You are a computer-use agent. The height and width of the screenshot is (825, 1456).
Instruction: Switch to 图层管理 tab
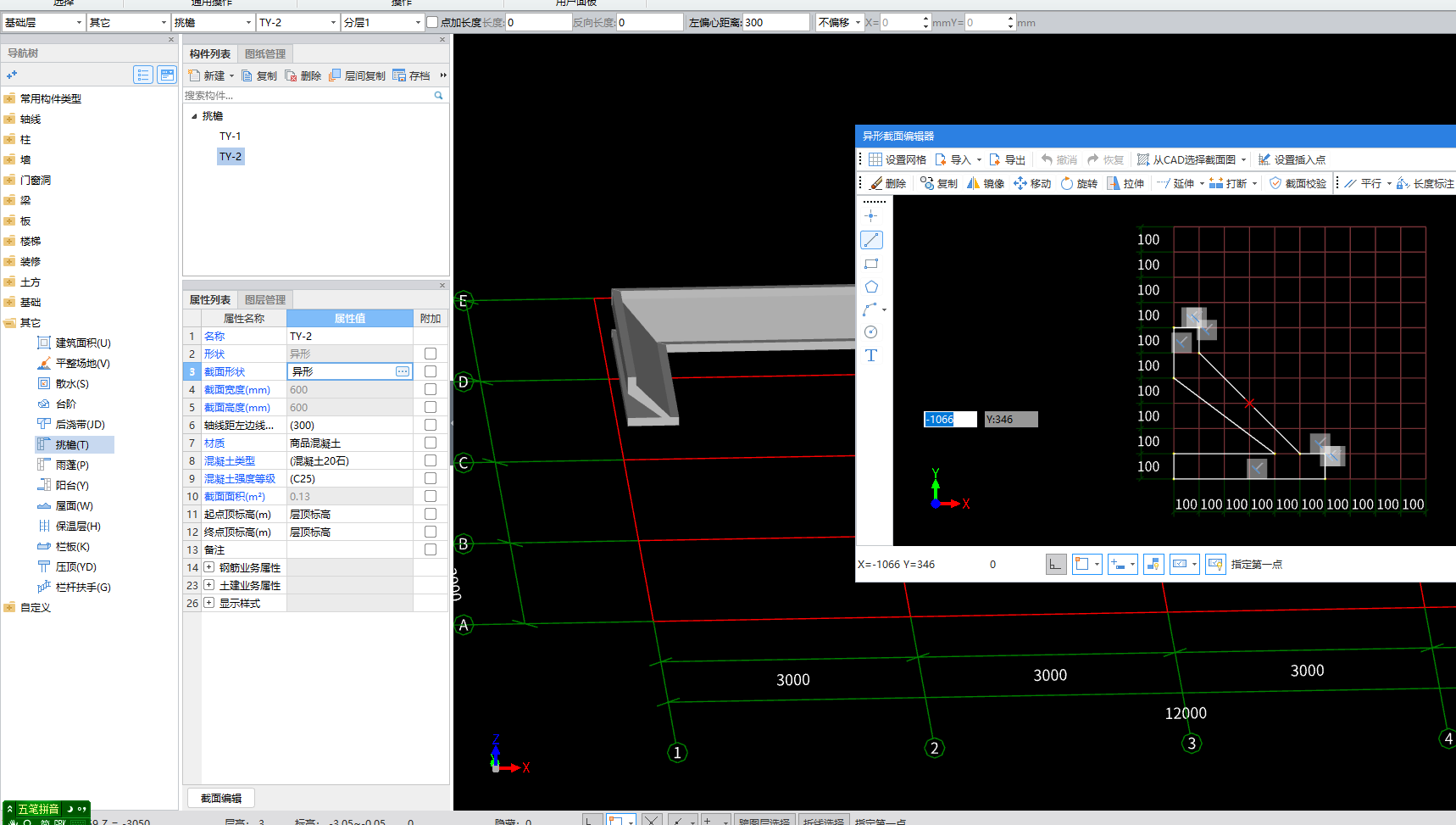point(265,299)
